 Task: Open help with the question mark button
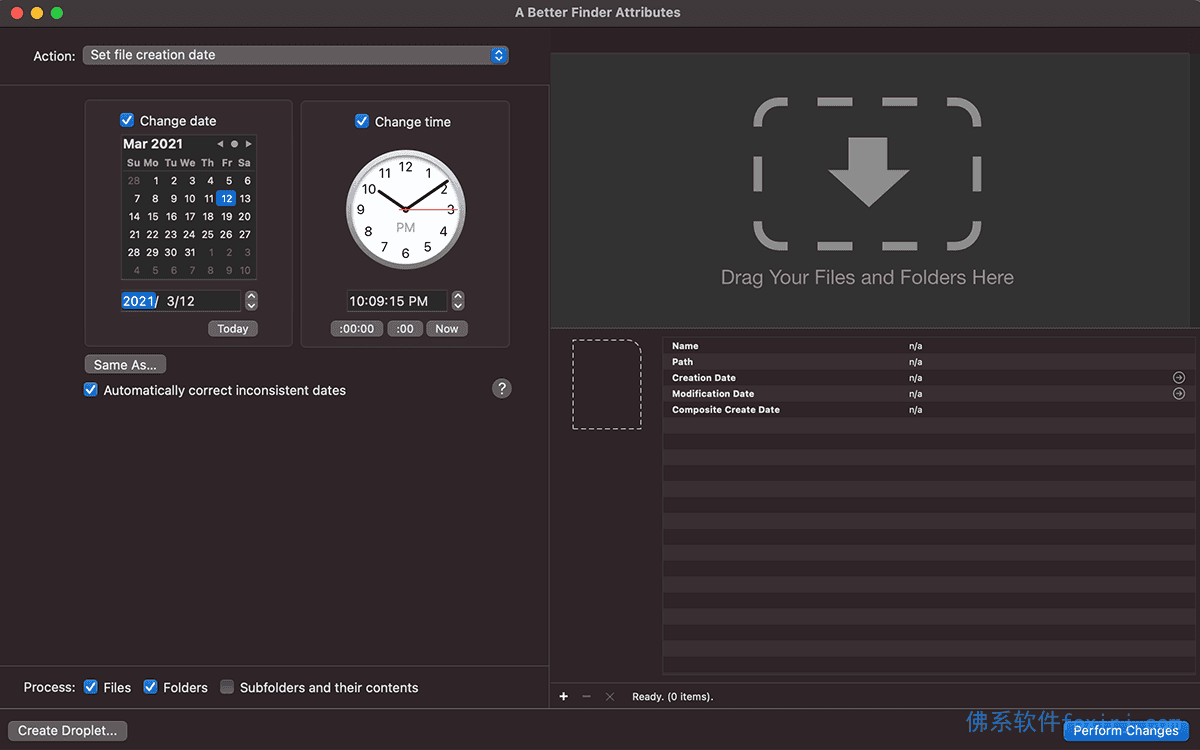tap(502, 388)
